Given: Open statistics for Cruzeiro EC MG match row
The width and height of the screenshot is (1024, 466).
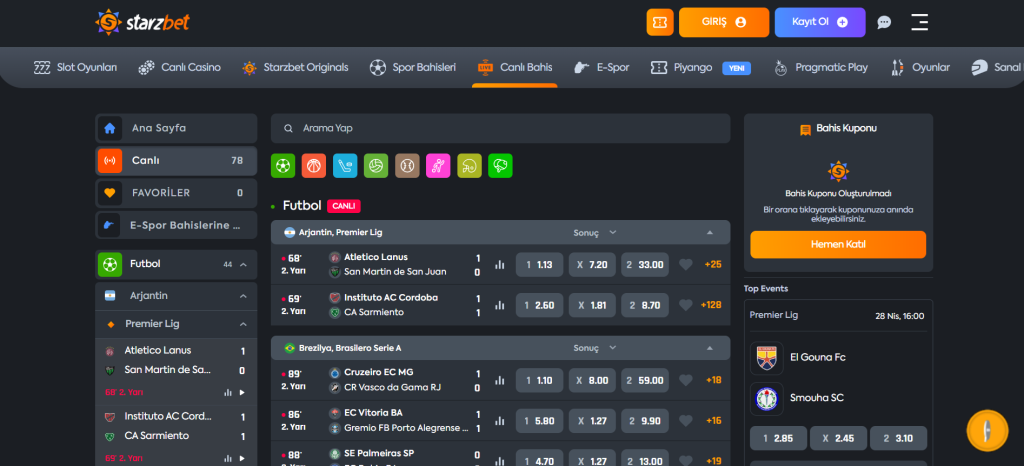Looking at the screenshot, I should coord(500,380).
